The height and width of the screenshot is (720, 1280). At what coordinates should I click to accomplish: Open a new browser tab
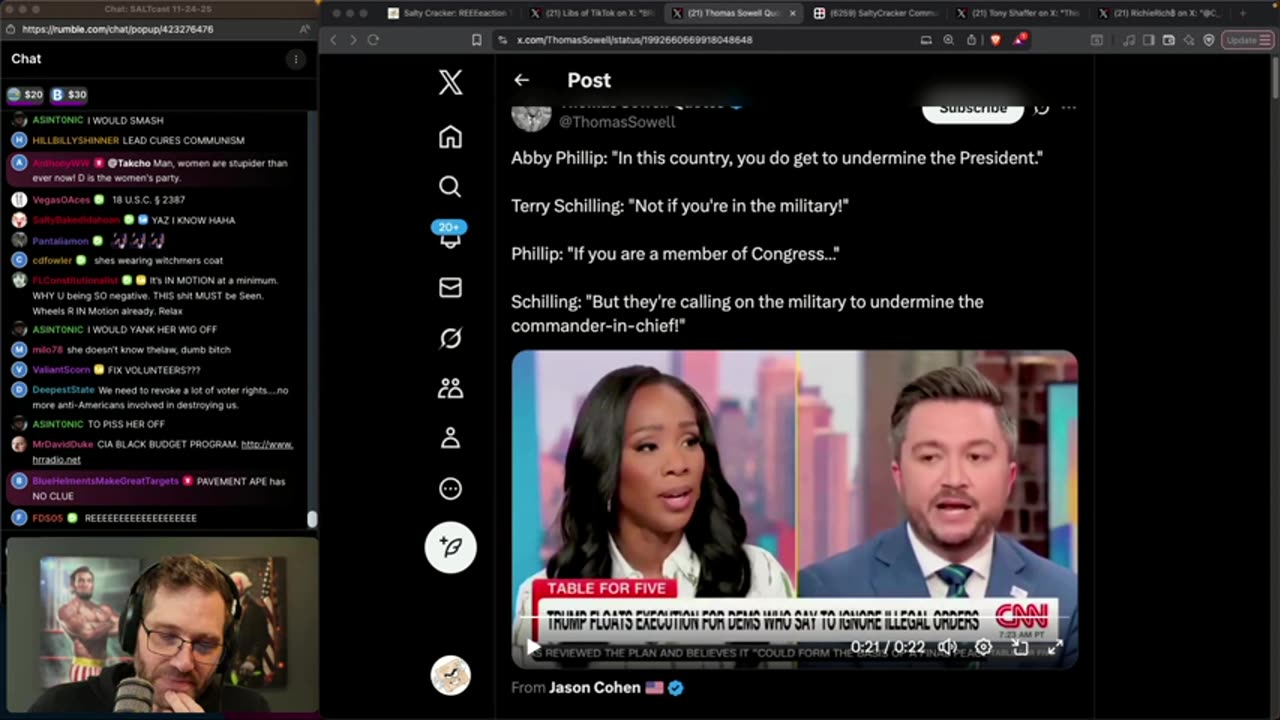pyautogui.click(x=1243, y=13)
